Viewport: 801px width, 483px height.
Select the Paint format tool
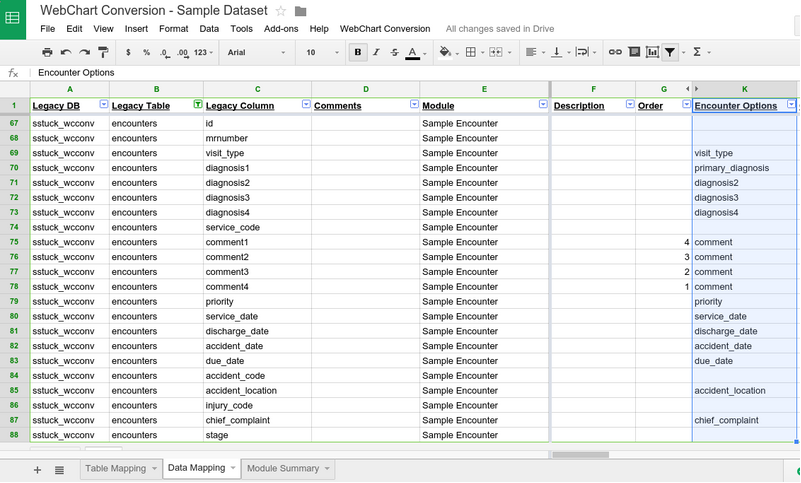105,52
